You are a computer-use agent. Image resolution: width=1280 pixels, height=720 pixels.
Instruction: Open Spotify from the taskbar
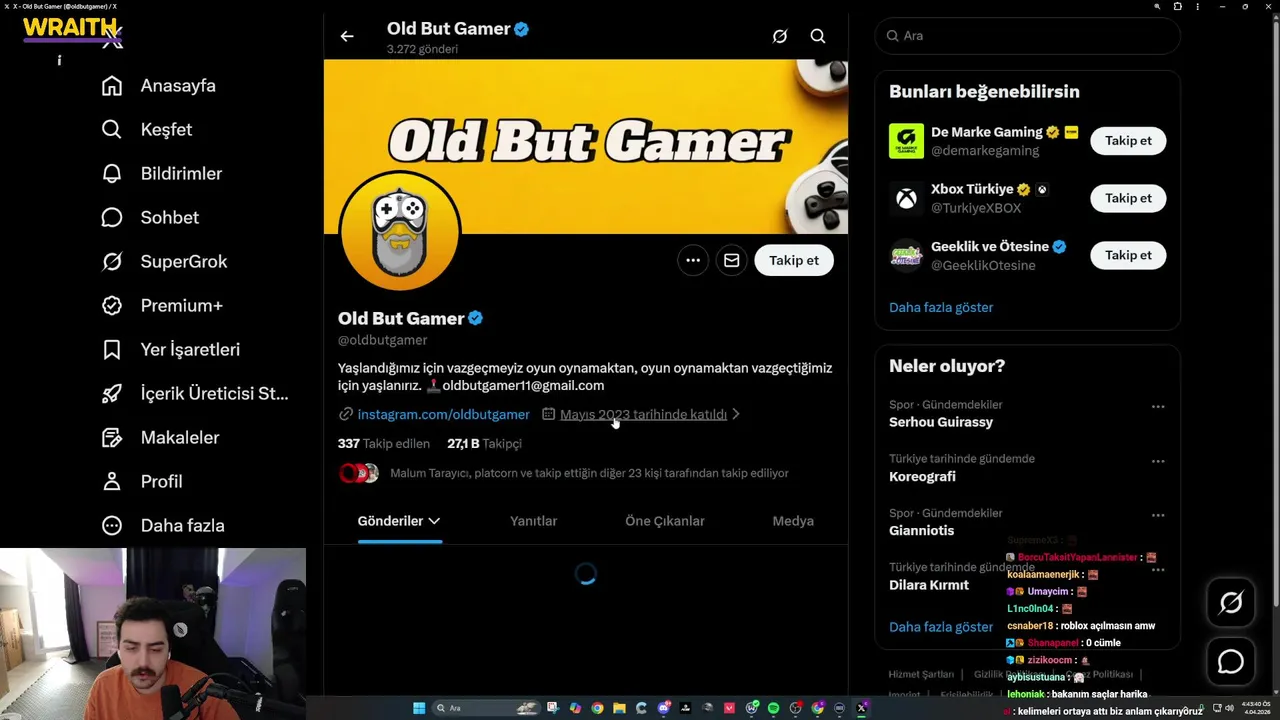(773, 708)
